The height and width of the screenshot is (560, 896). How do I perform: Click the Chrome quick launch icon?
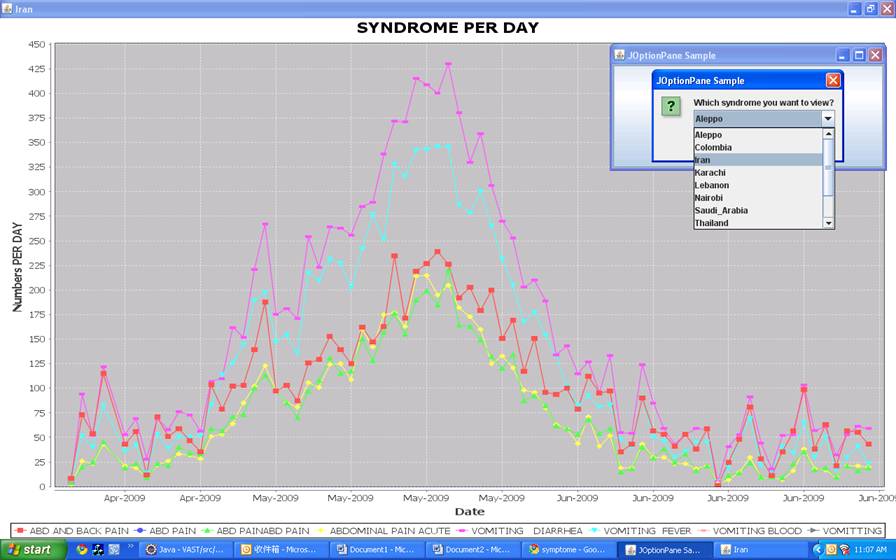tap(82, 549)
